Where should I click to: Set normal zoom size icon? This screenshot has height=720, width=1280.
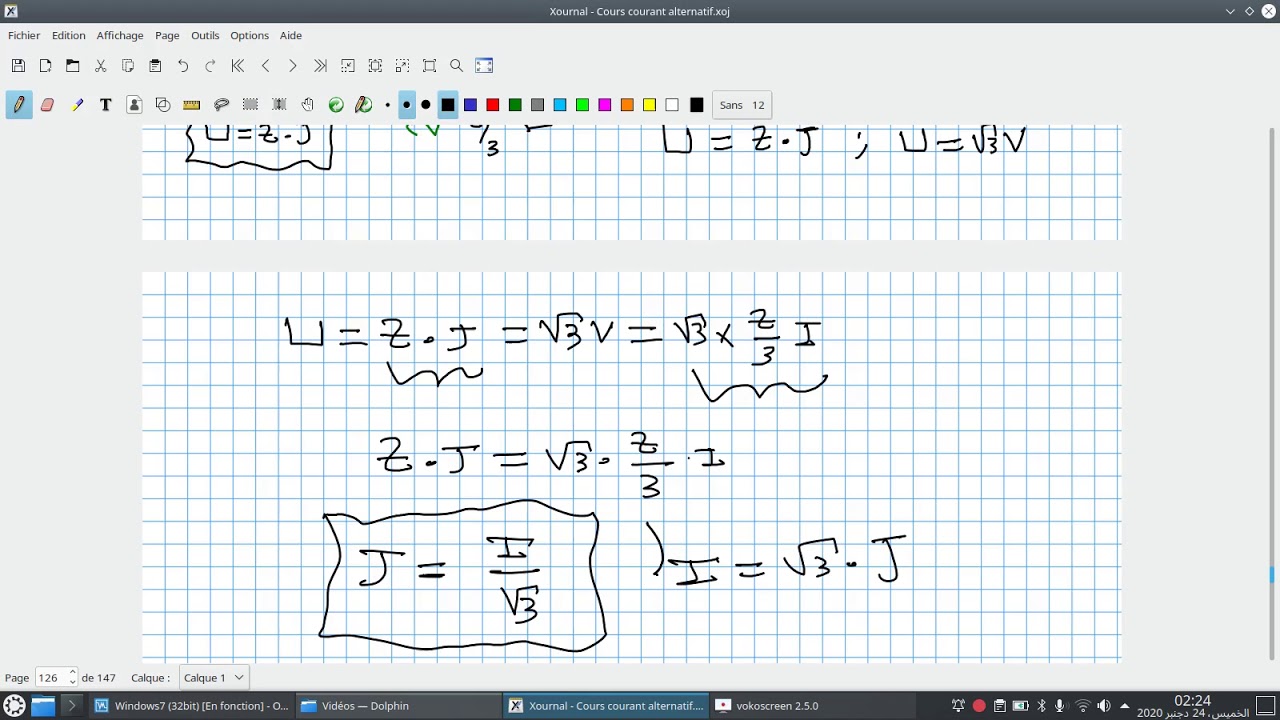click(430, 66)
